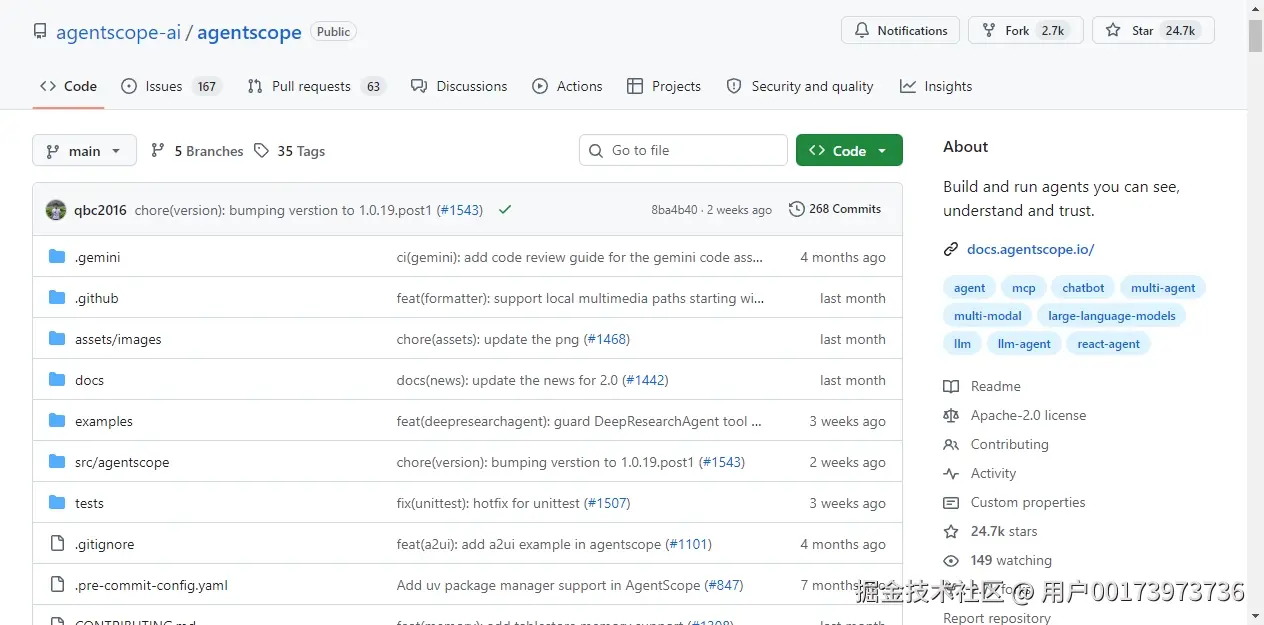Click the Activity pulse icon
This screenshot has width=1264, height=625.
[951, 473]
